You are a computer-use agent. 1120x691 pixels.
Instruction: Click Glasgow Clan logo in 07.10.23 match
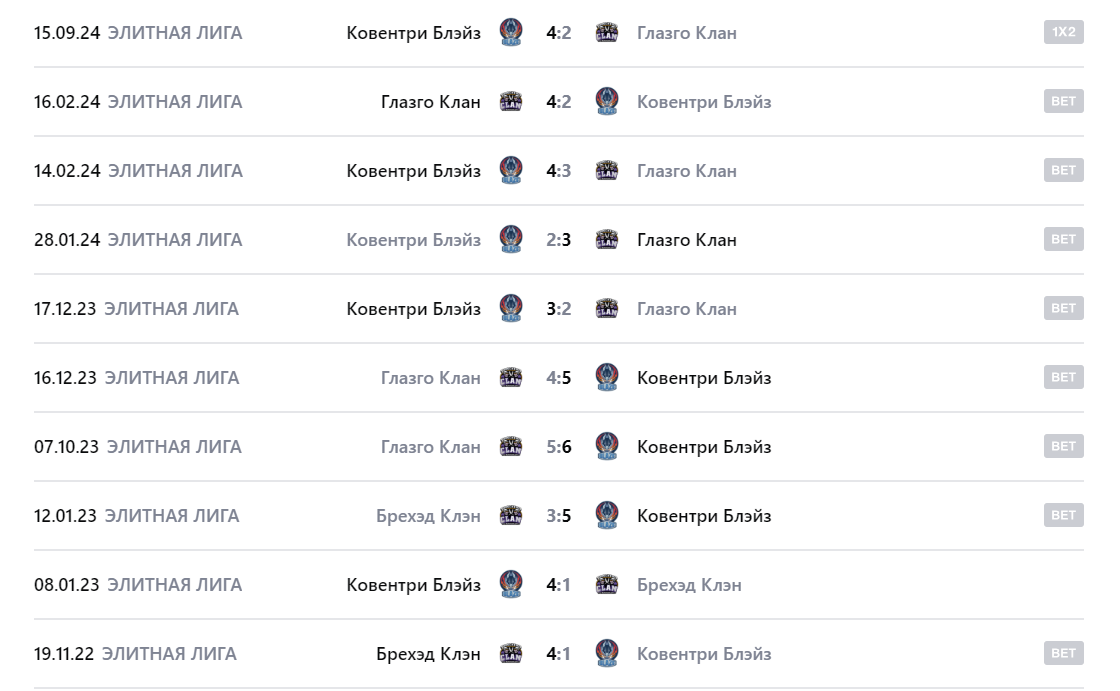pos(511,446)
